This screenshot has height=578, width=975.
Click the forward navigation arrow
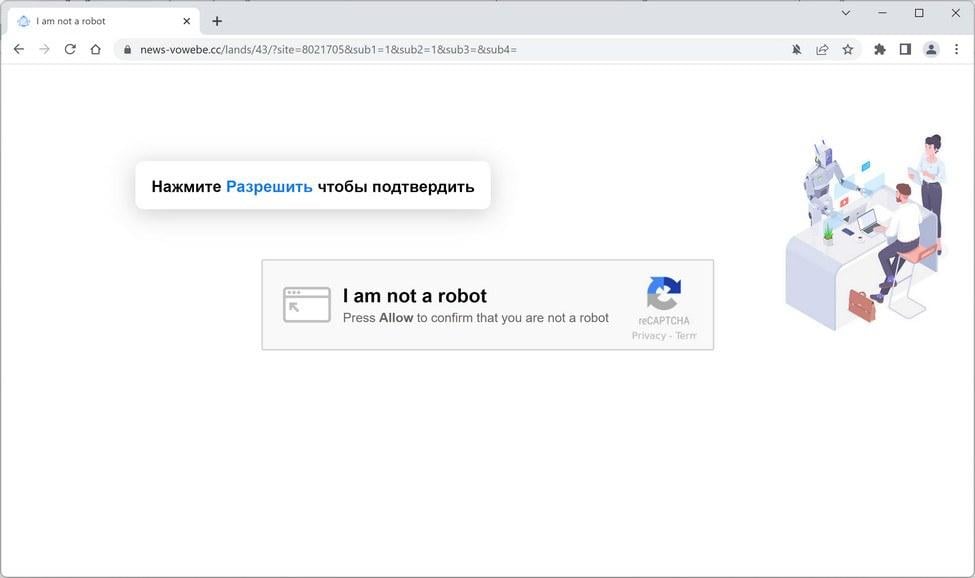point(44,49)
